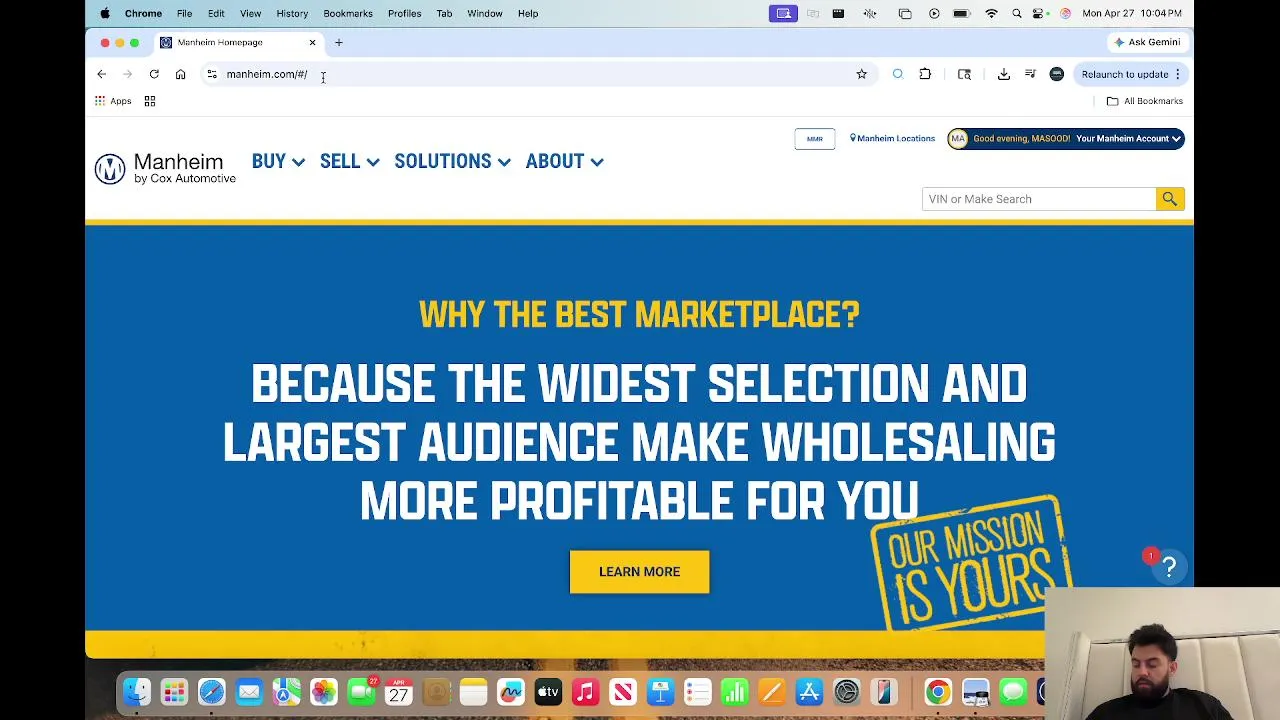Click the Manheim logo
The width and height of the screenshot is (1280, 720).
(x=166, y=168)
